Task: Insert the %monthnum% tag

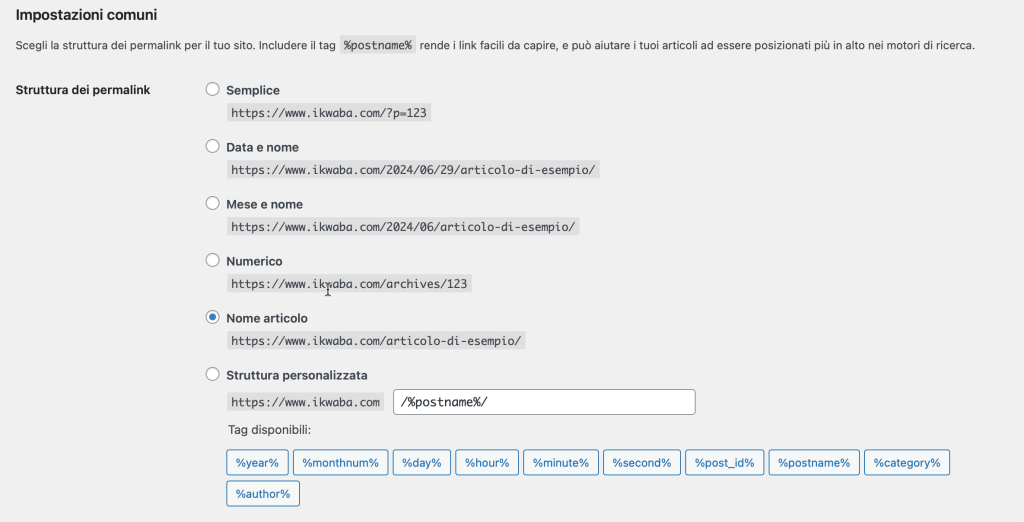Action: [x=340, y=463]
